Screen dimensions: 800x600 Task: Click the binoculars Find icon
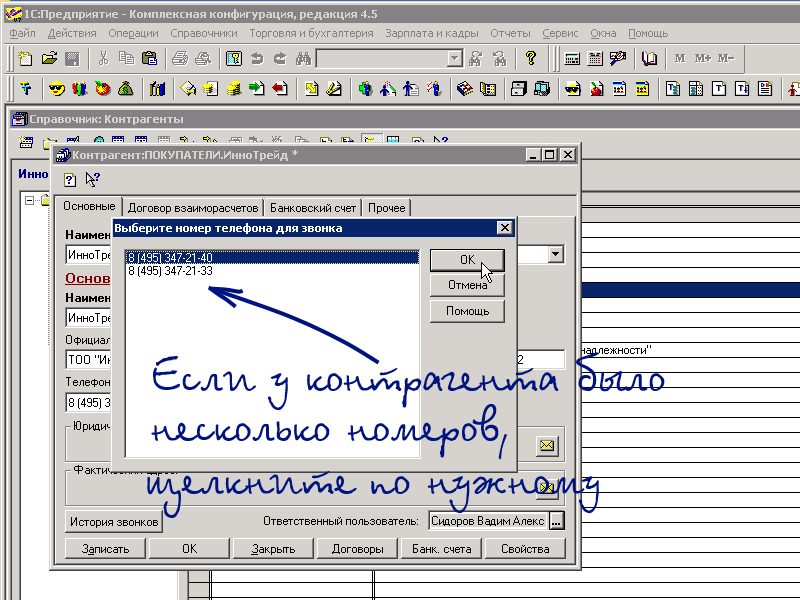pos(303,59)
